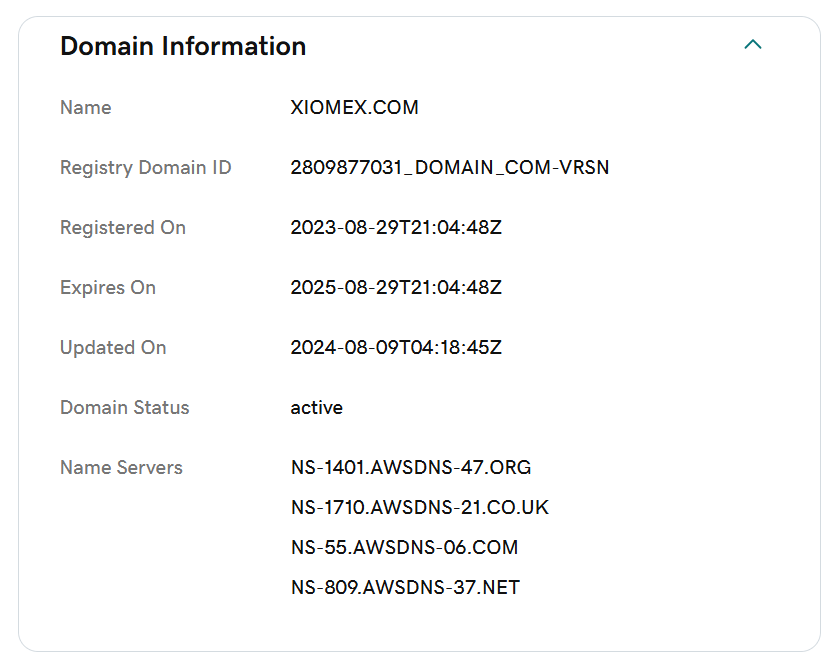This screenshot has width=833, height=660.
Task: Select the XIOMEX.COM domain name value
Action: [x=354, y=107]
